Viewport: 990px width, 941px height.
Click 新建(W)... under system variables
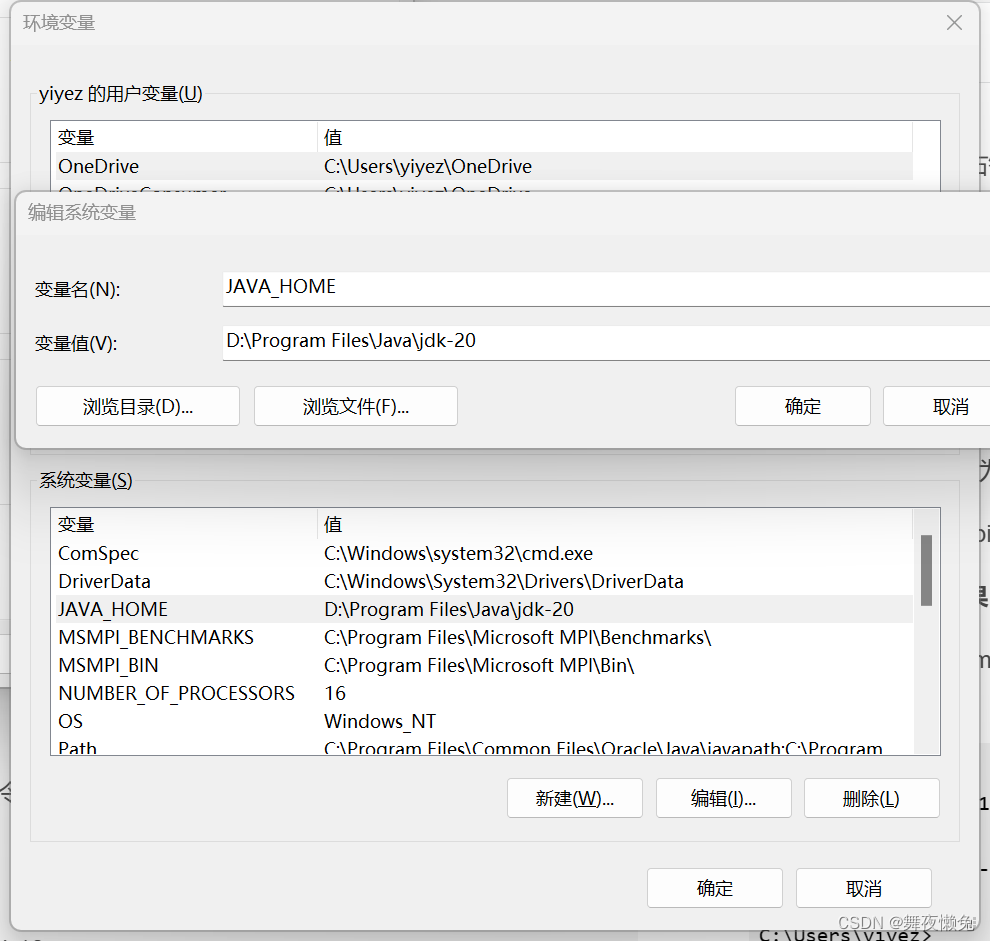click(575, 798)
